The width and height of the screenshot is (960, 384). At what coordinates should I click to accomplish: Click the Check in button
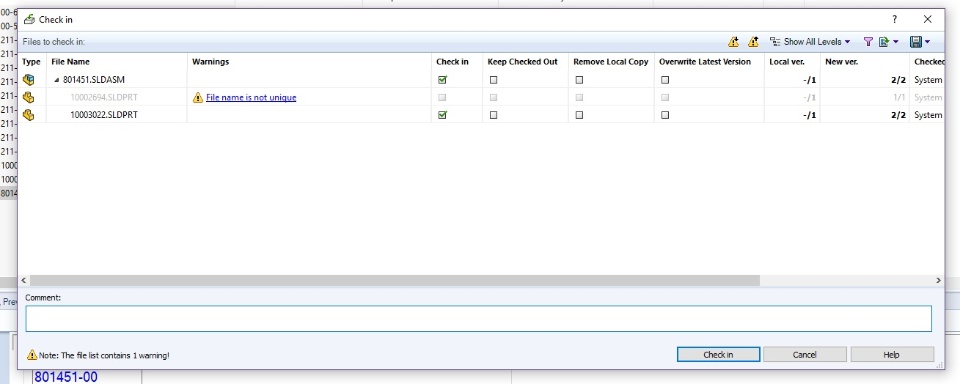[x=718, y=355]
